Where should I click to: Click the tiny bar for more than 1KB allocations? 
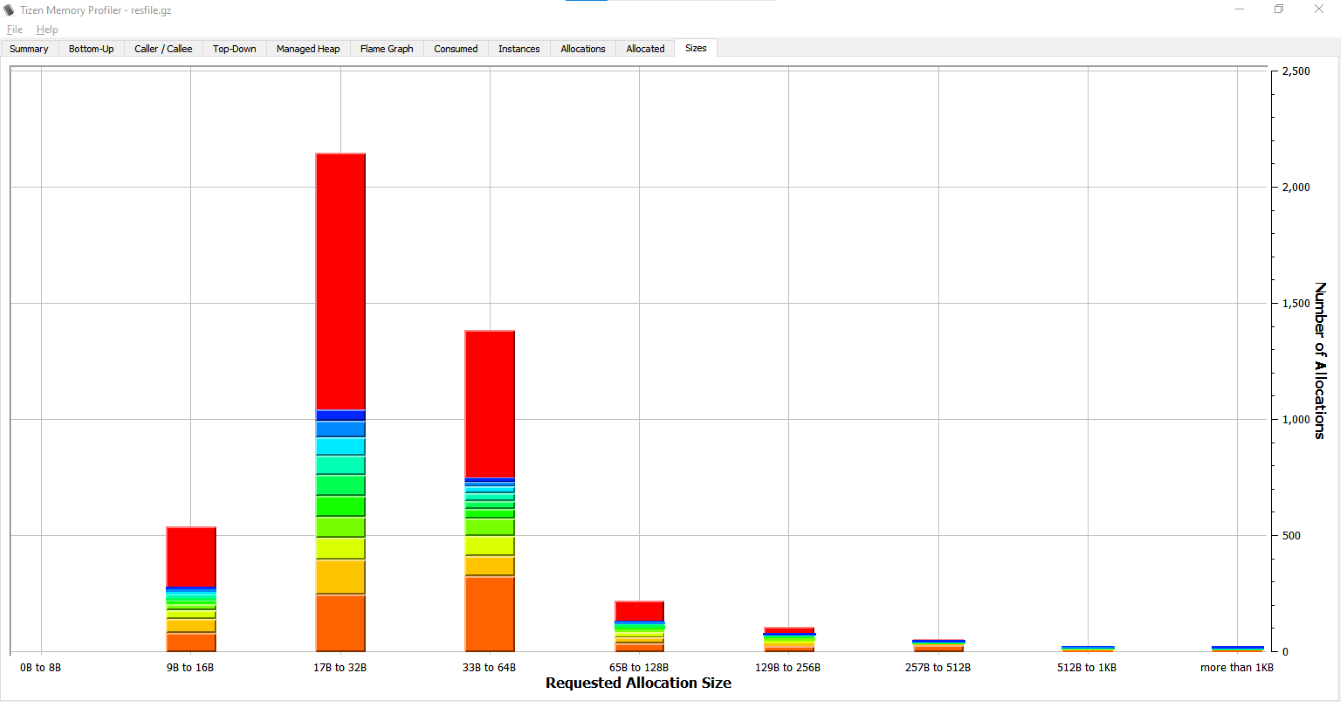tap(1237, 648)
